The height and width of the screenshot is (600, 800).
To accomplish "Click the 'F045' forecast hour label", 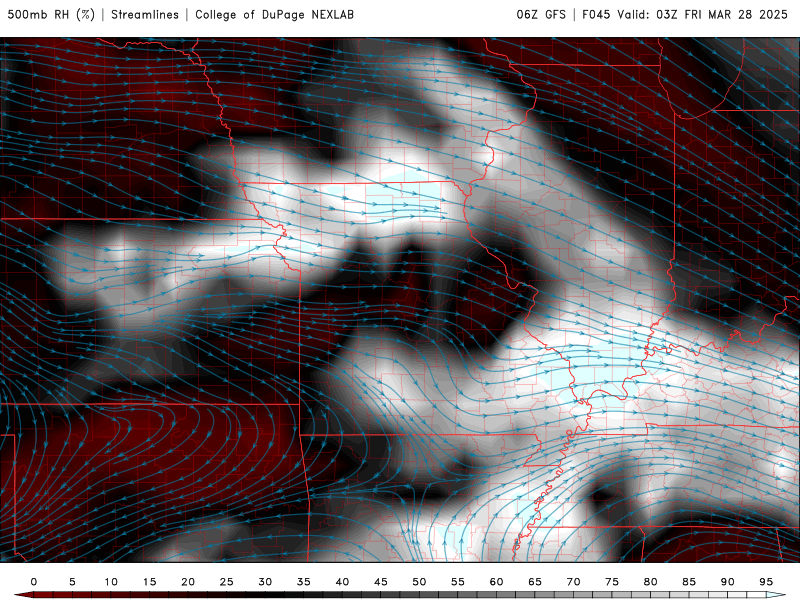I will pyautogui.click(x=596, y=15).
